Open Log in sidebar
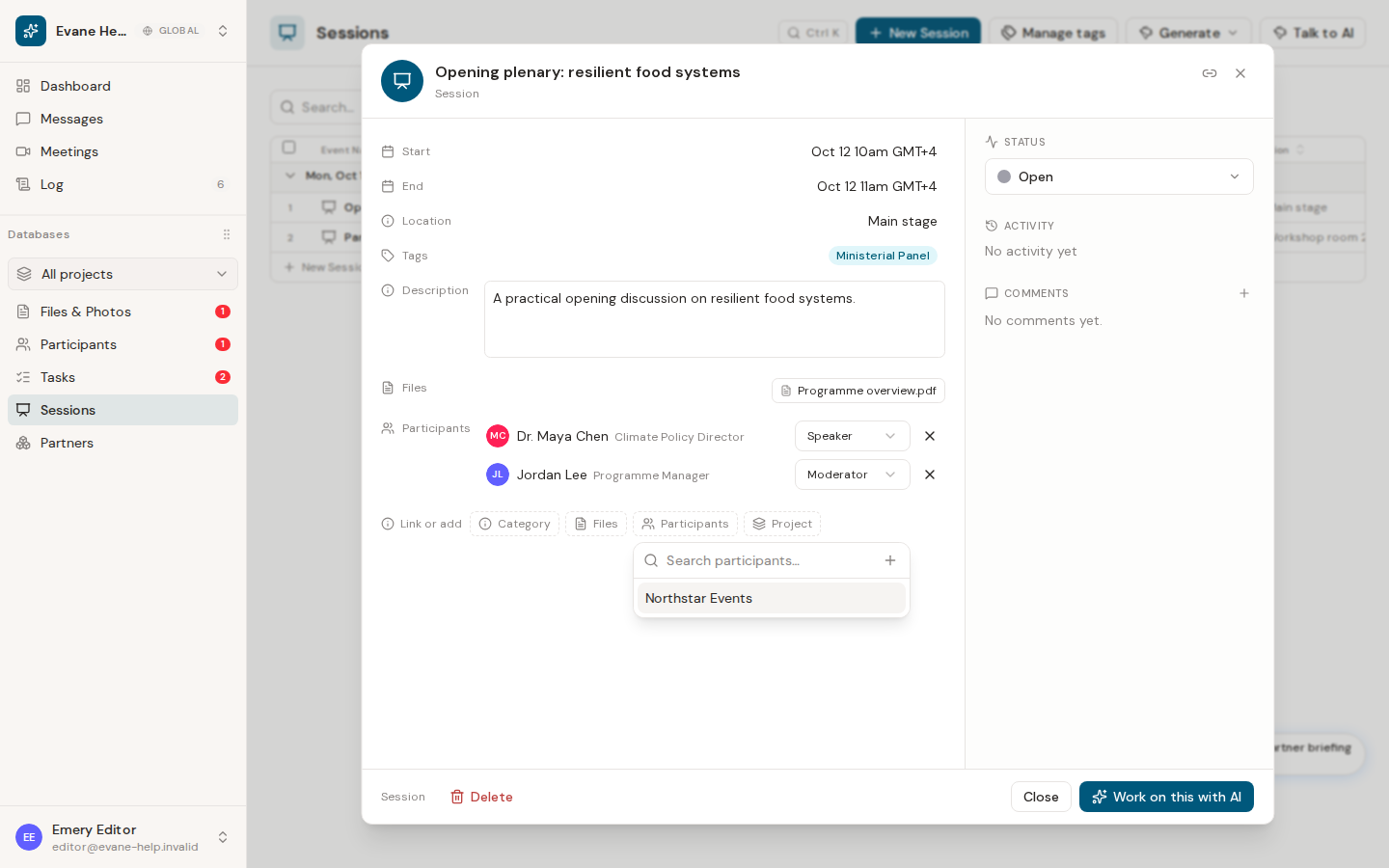 tap(123, 184)
